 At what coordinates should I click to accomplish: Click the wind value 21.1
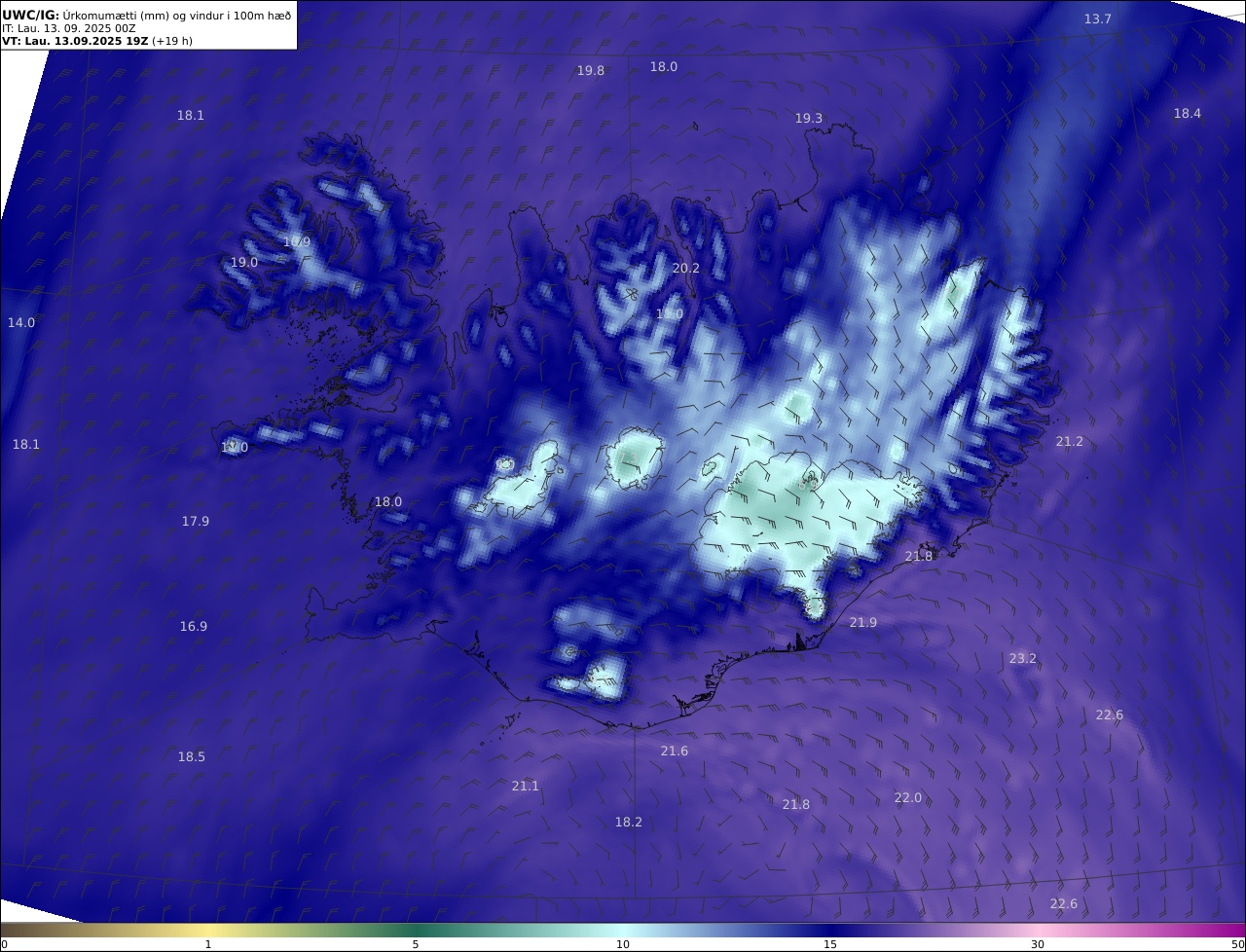tap(525, 786)
